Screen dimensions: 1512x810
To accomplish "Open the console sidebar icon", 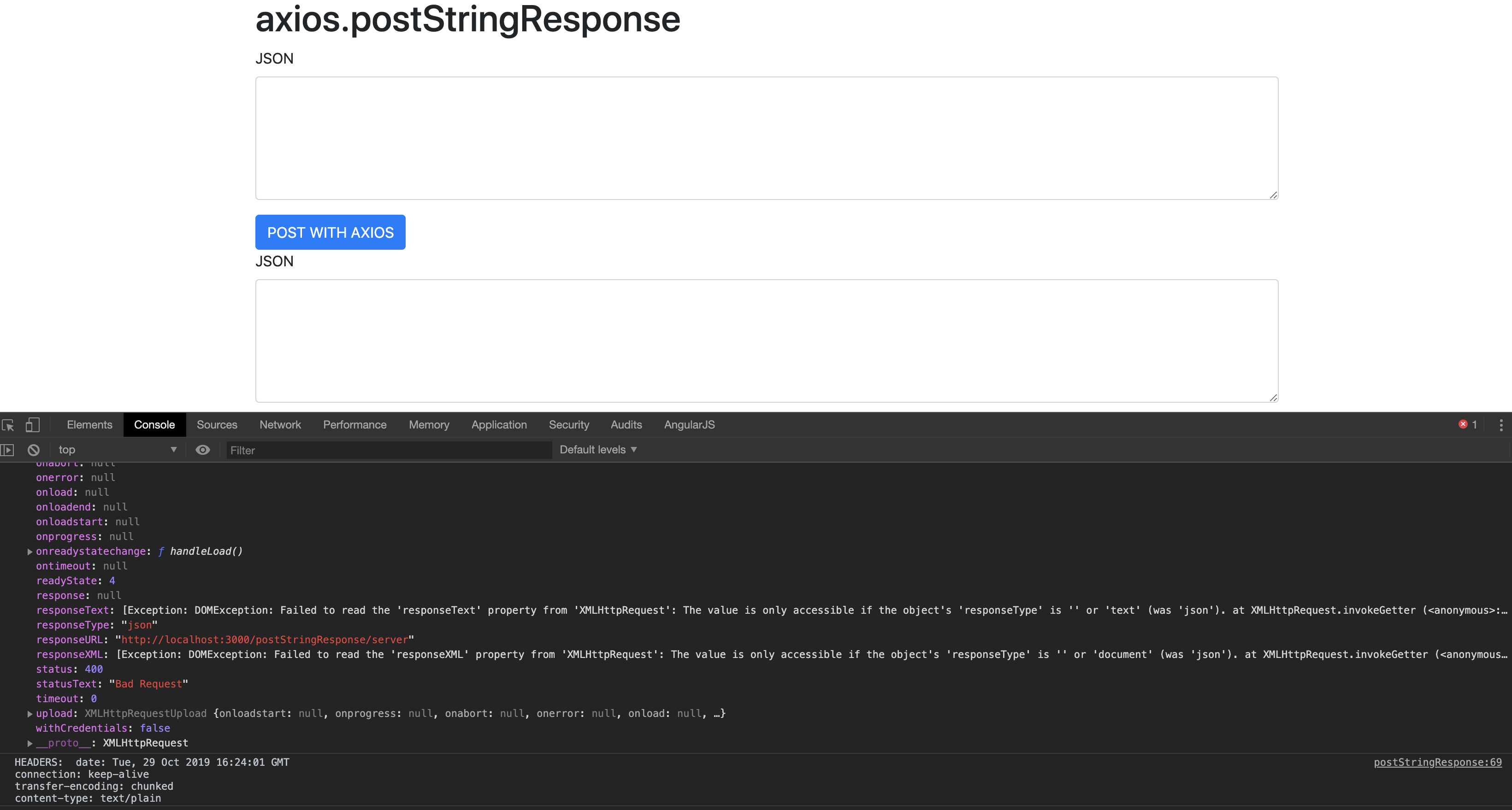I will (x=8, y=449).
